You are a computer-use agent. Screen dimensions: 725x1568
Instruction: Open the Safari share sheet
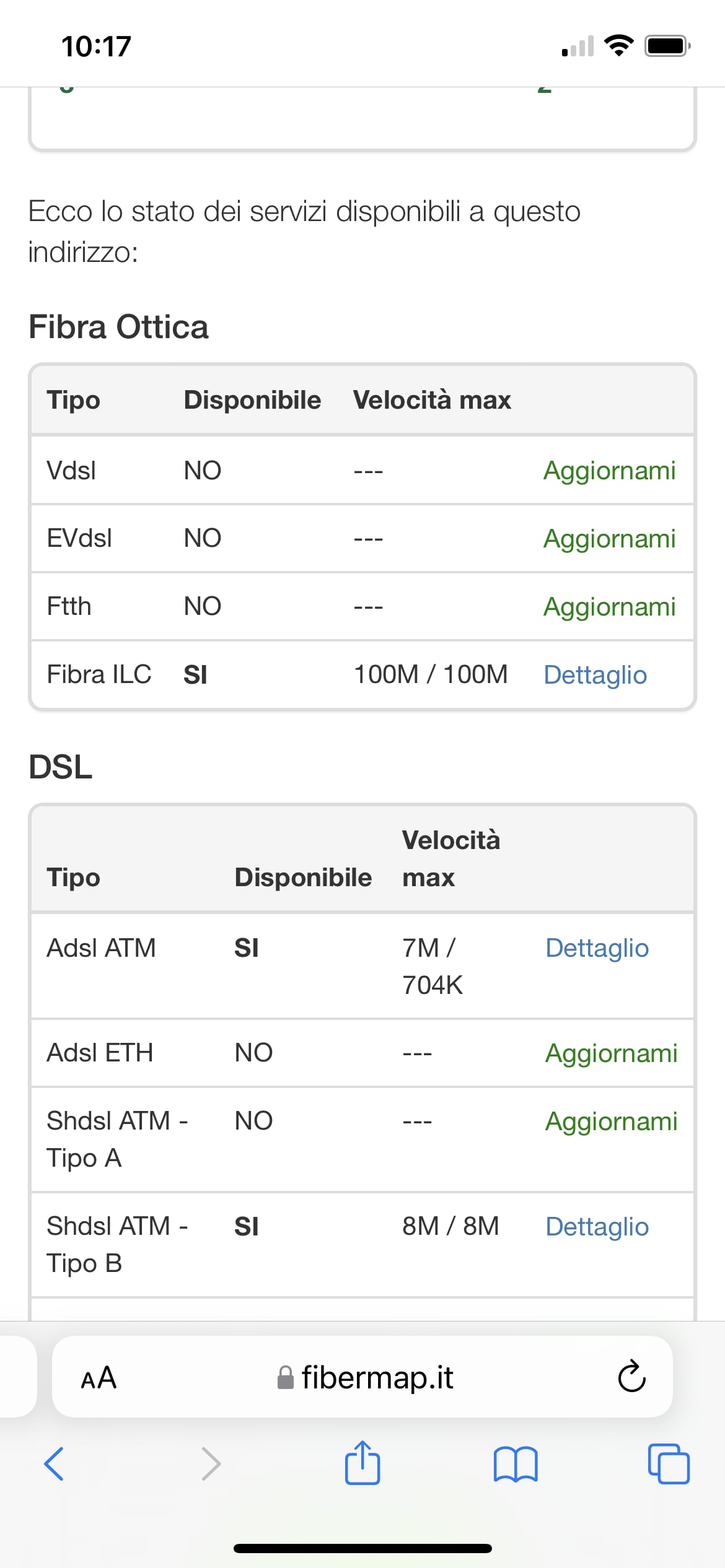click(x=362, y=1463)
